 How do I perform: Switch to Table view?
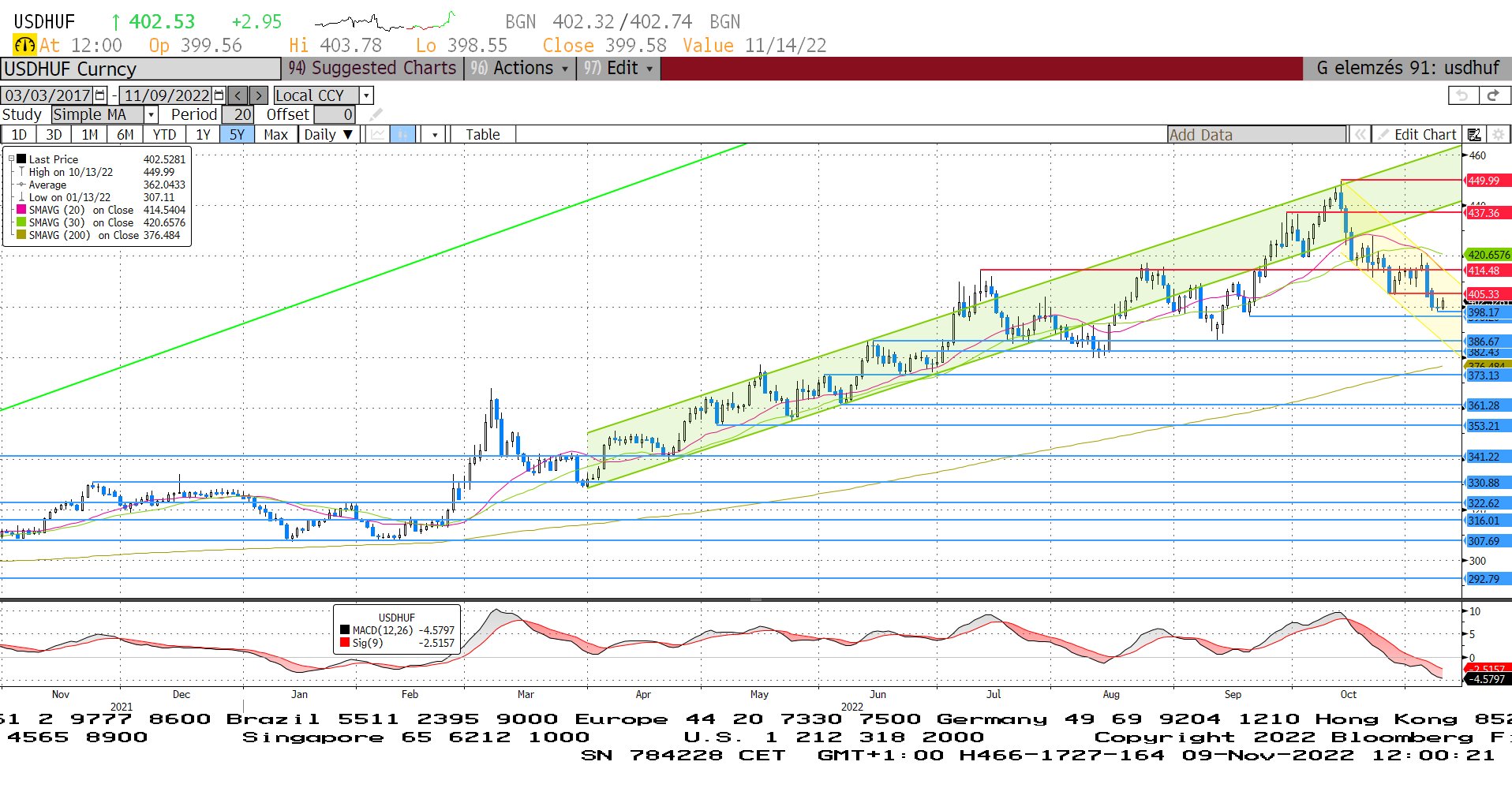point(482,134)
